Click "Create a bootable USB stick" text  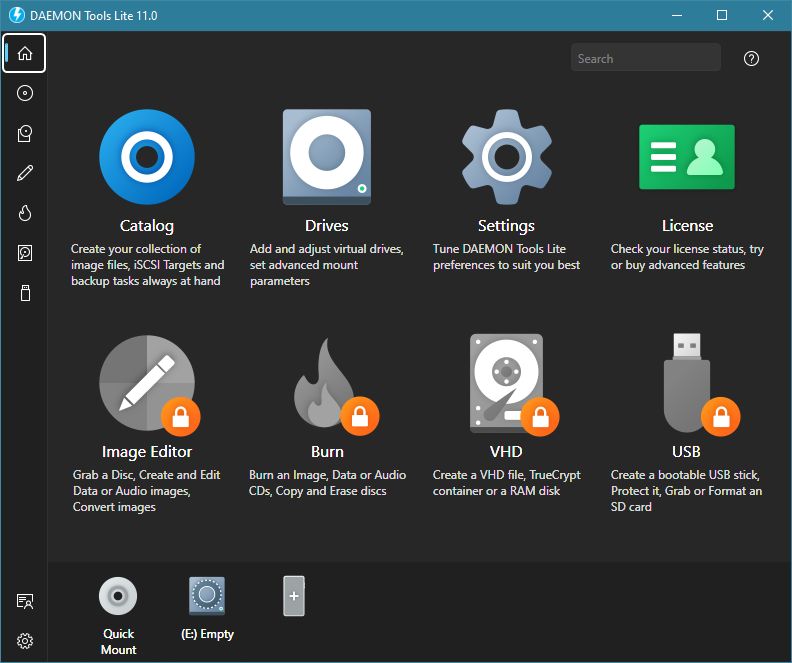pyautogui.click(x=685, y=475)
